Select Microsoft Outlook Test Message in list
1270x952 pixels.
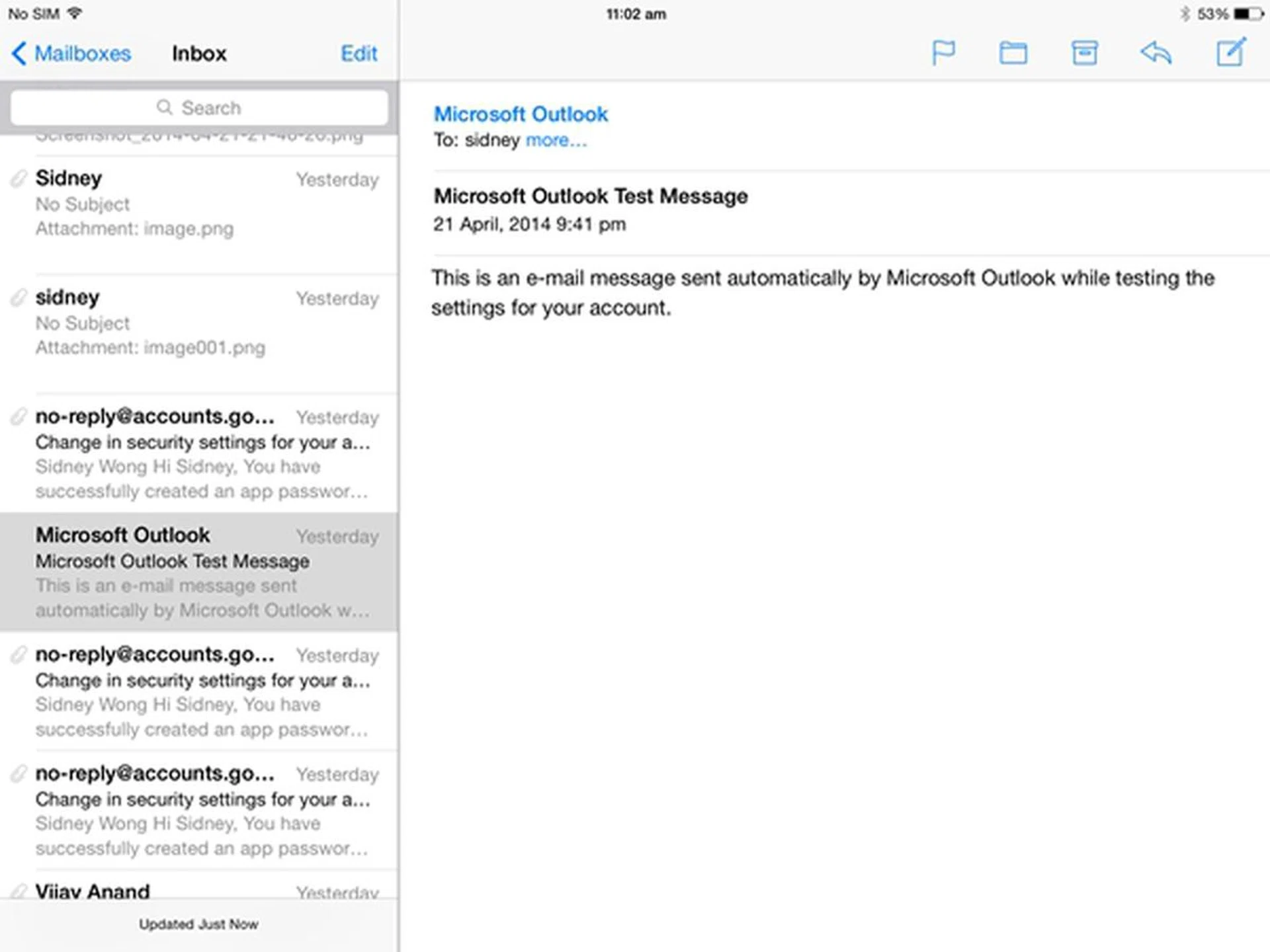[198, 573]
